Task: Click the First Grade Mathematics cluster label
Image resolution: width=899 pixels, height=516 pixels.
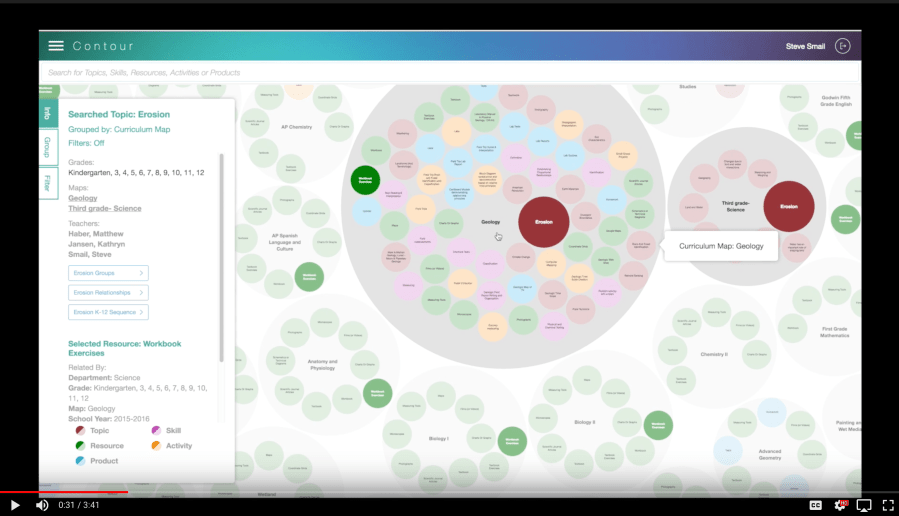Action: pyautogui.click(x=834, y=332)
